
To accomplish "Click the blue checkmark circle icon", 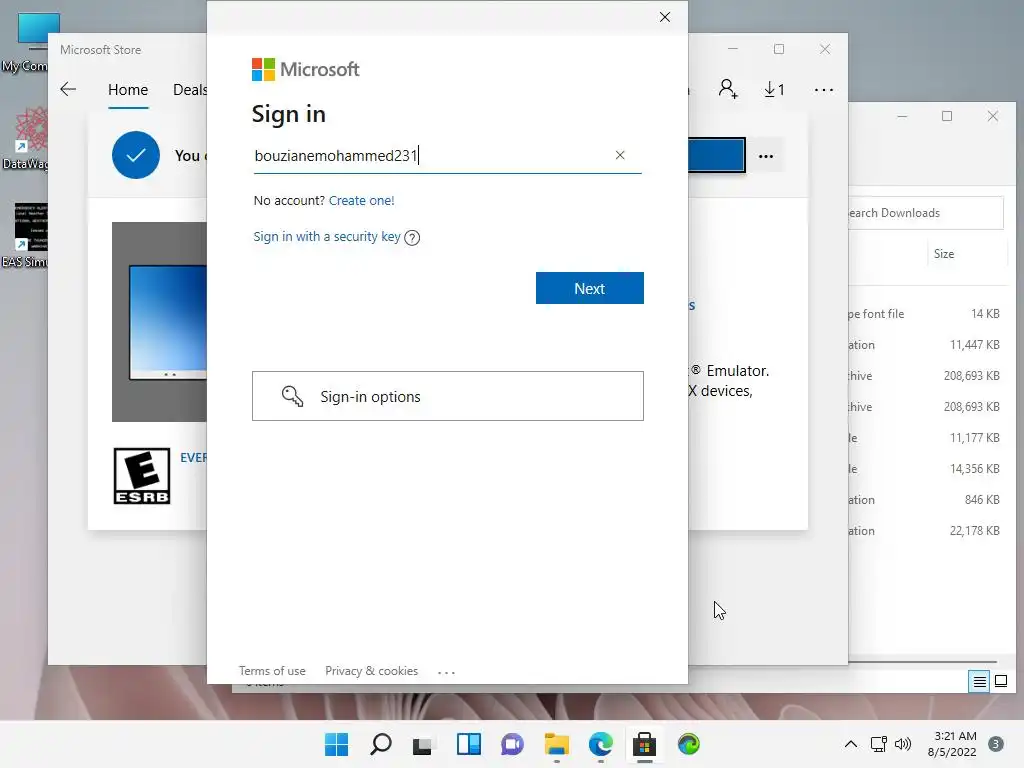I will tap(135, 155).
